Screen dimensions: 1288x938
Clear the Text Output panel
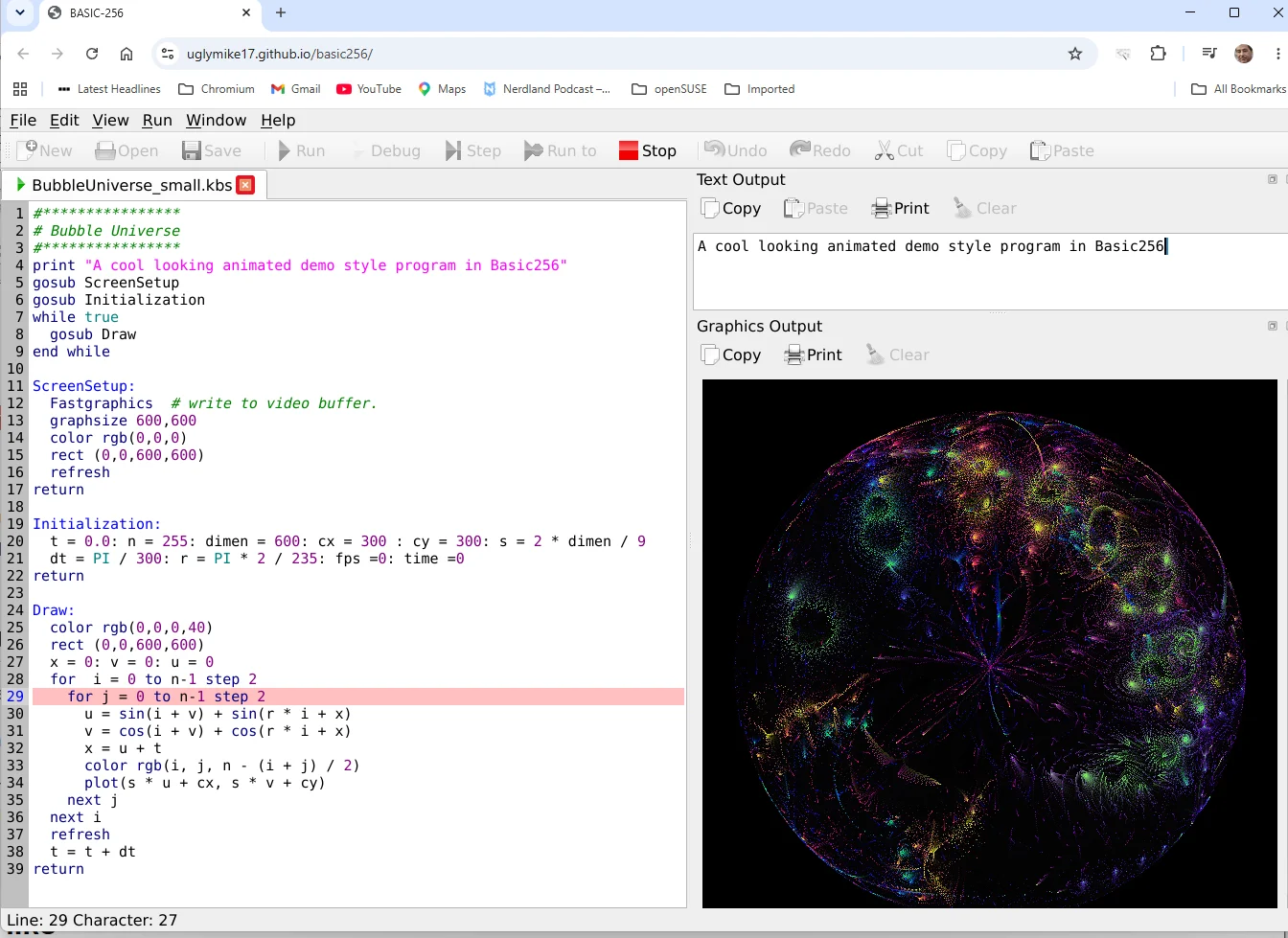[985, 208]
